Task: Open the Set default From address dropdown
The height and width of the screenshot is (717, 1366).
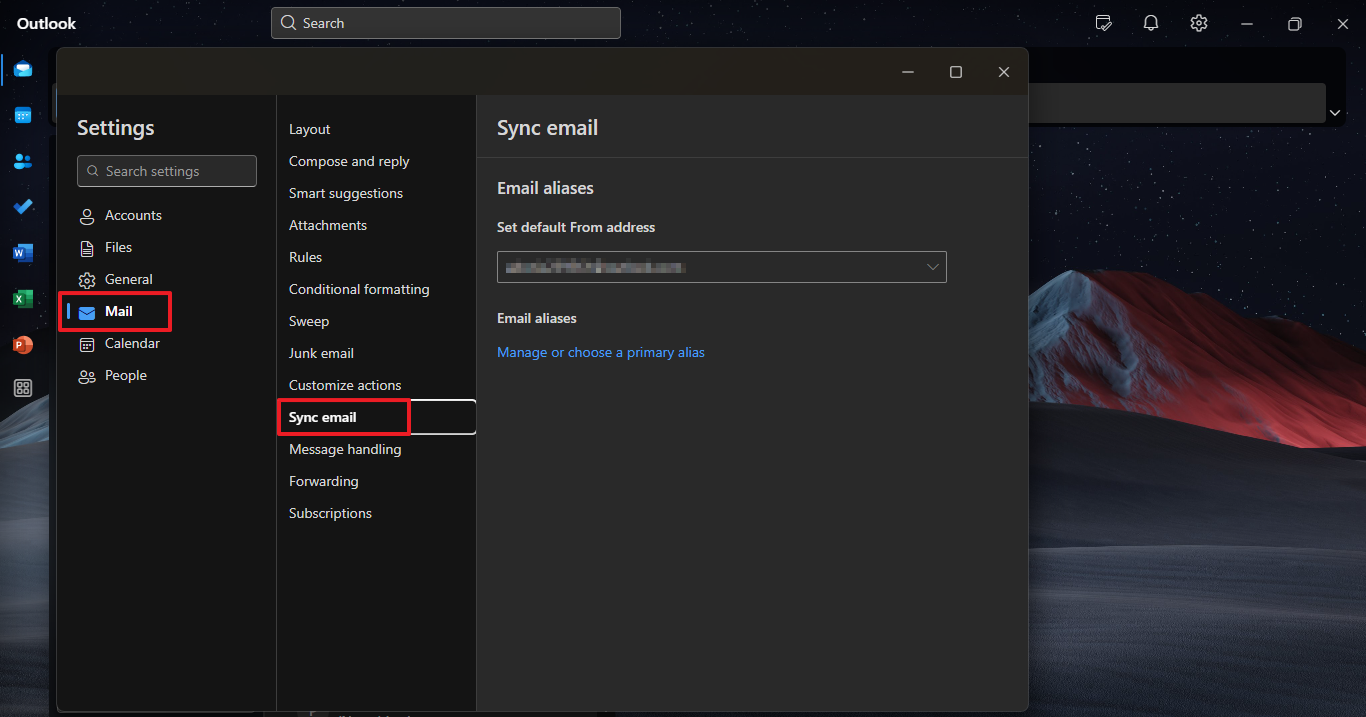Action: click(x=721, y=267)
